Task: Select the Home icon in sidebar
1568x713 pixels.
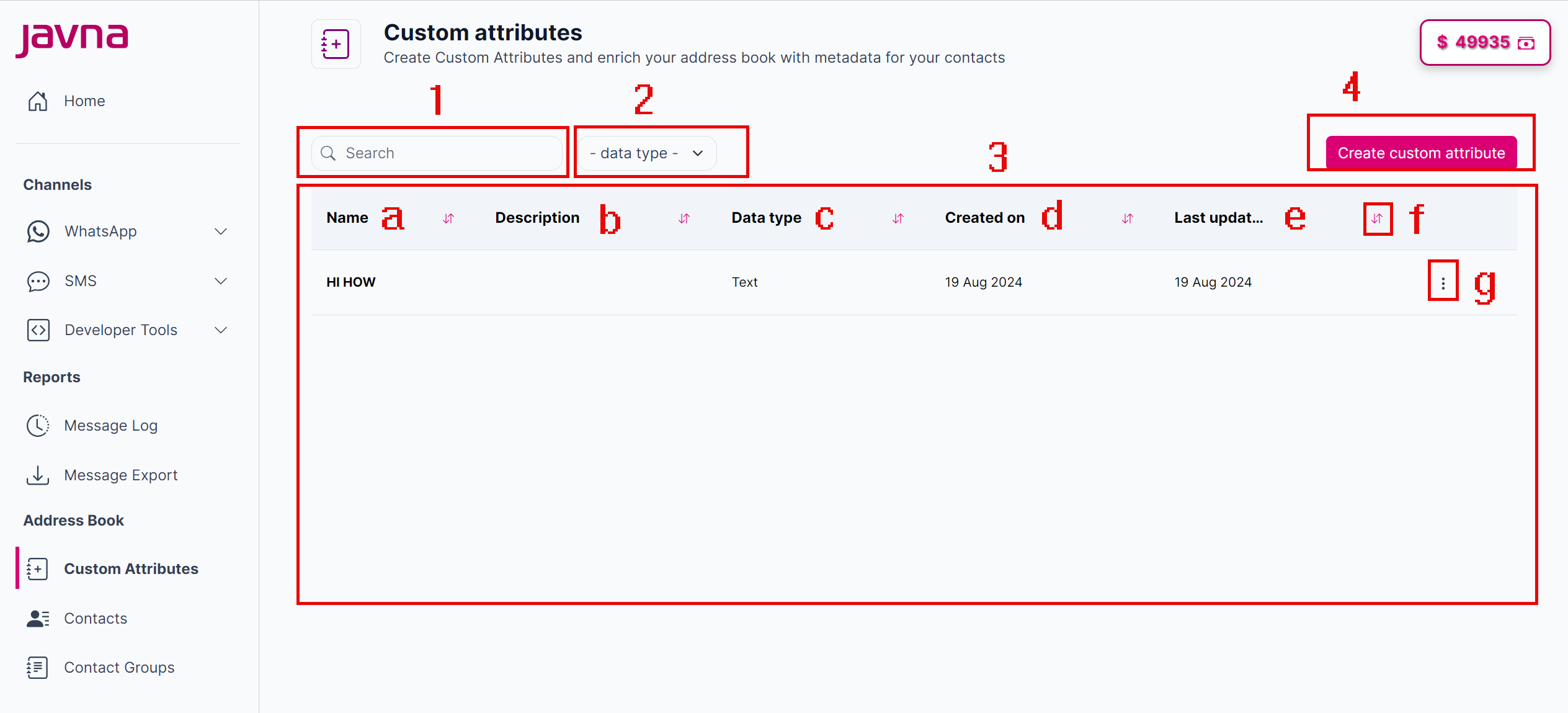Action: [38, 101]
